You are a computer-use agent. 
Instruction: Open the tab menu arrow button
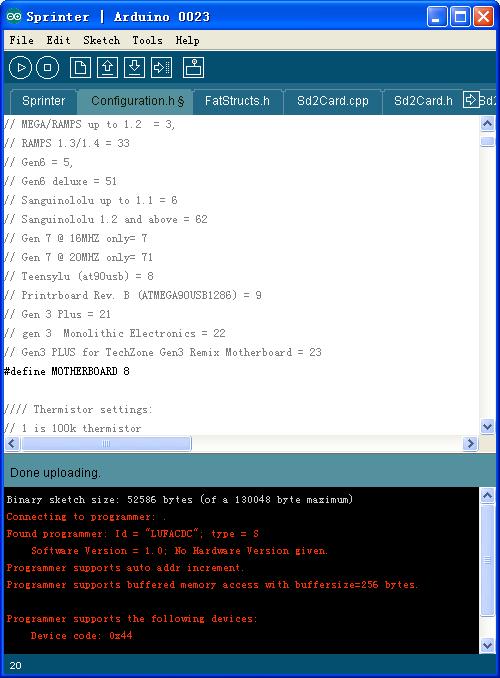click(x=471, y=100)
